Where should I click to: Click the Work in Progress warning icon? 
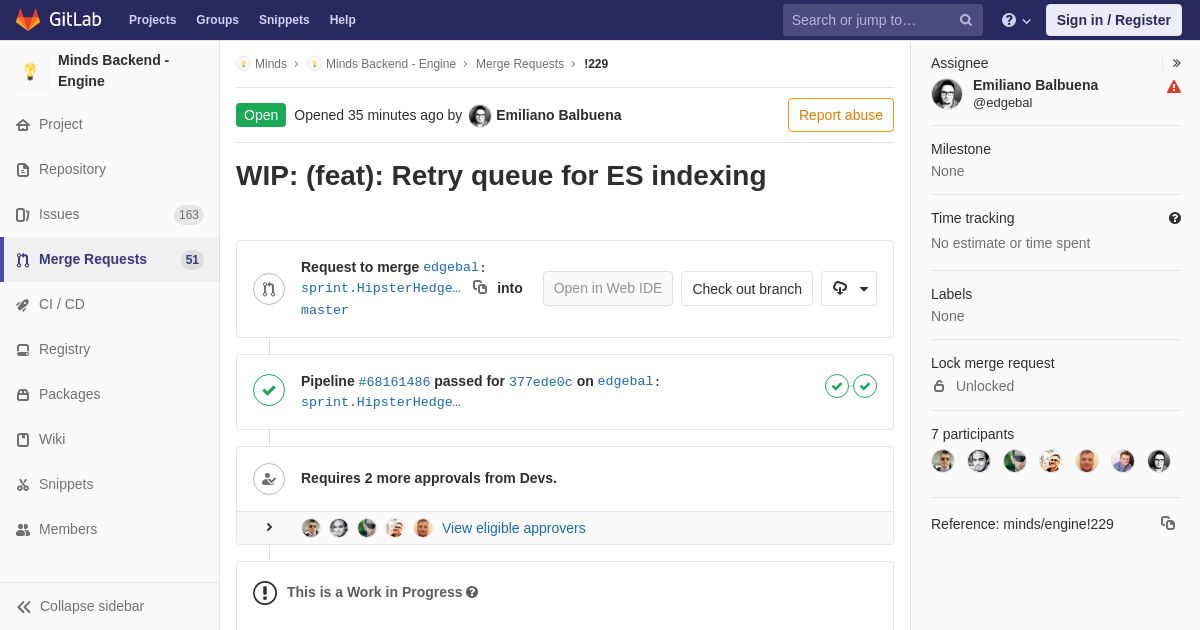(x=265, y=593)
